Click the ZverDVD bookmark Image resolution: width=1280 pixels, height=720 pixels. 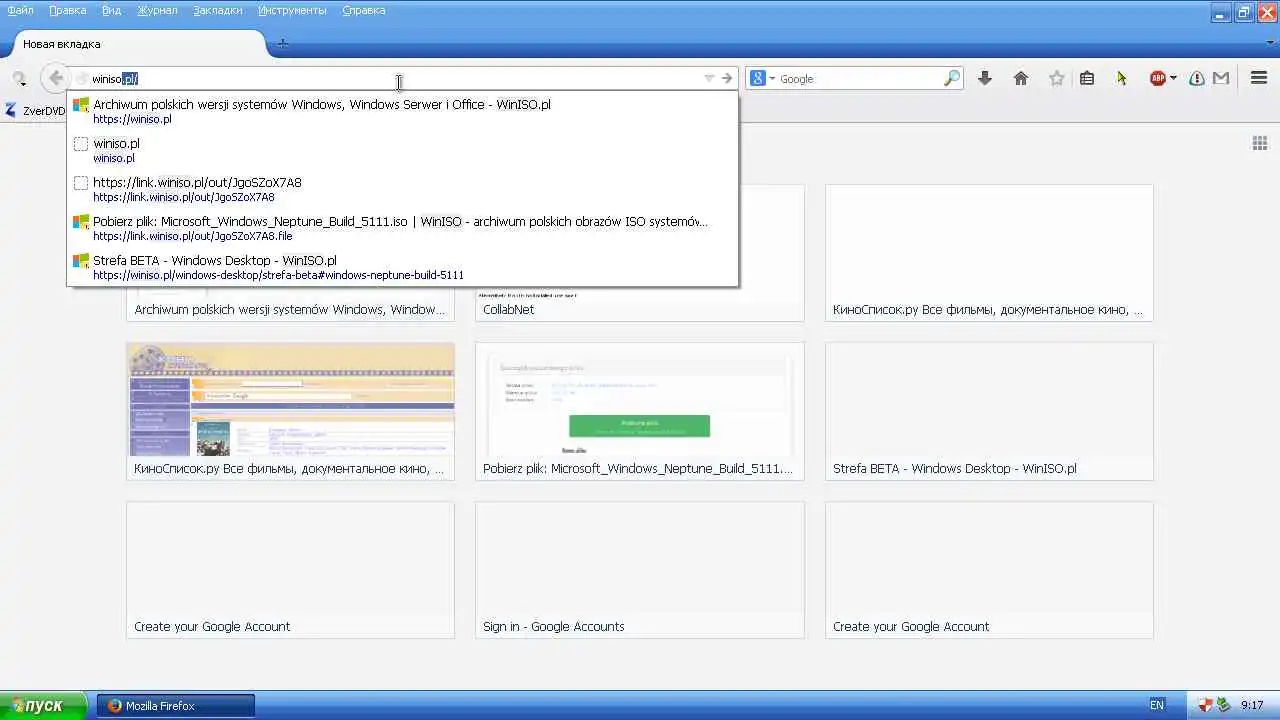coord(35,111)
